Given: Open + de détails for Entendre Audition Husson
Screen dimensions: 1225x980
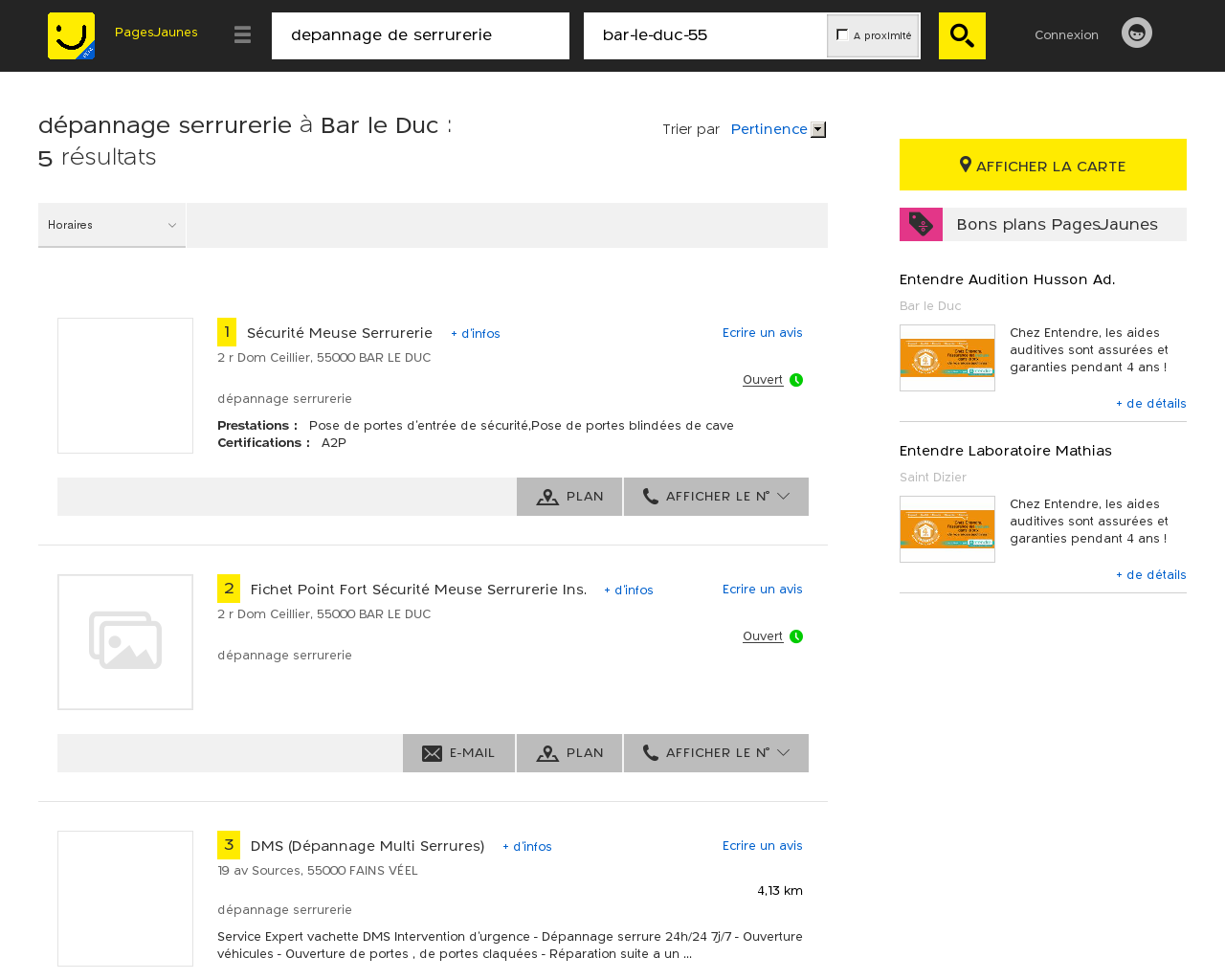Looking at the screenshot, I should (1151, 404).
